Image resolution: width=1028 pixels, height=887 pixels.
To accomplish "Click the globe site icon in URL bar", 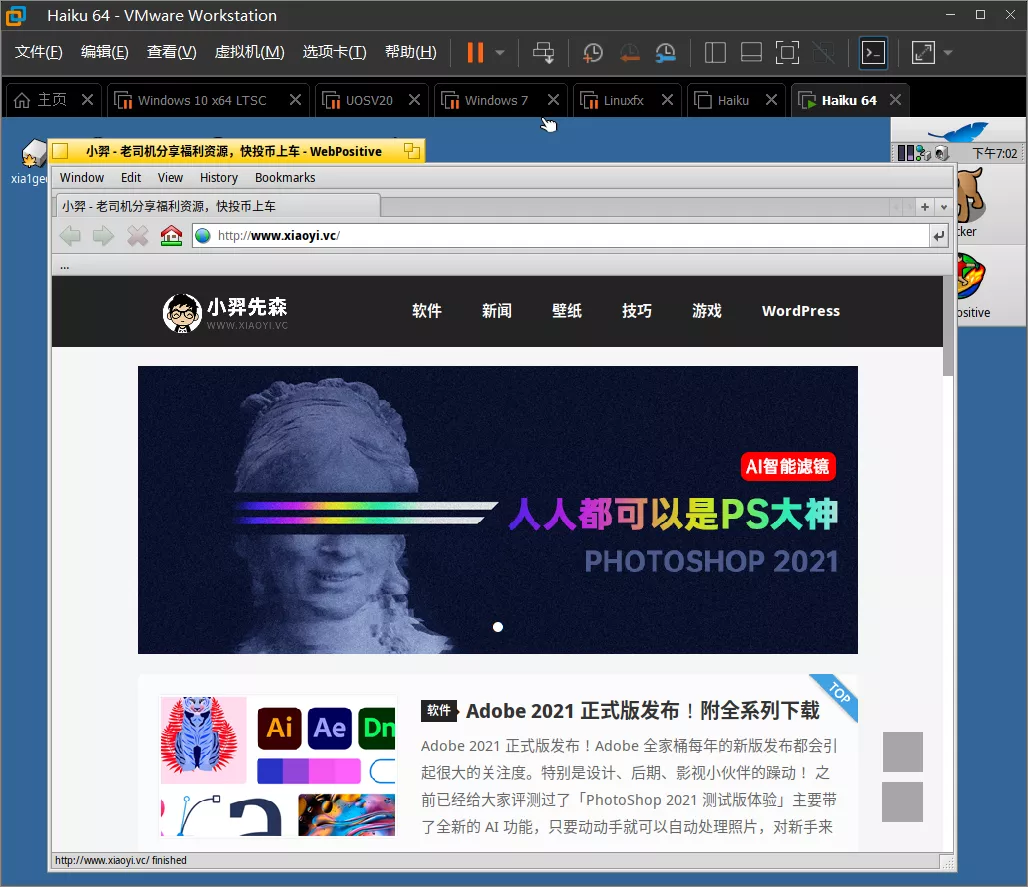I will [203, 235].
